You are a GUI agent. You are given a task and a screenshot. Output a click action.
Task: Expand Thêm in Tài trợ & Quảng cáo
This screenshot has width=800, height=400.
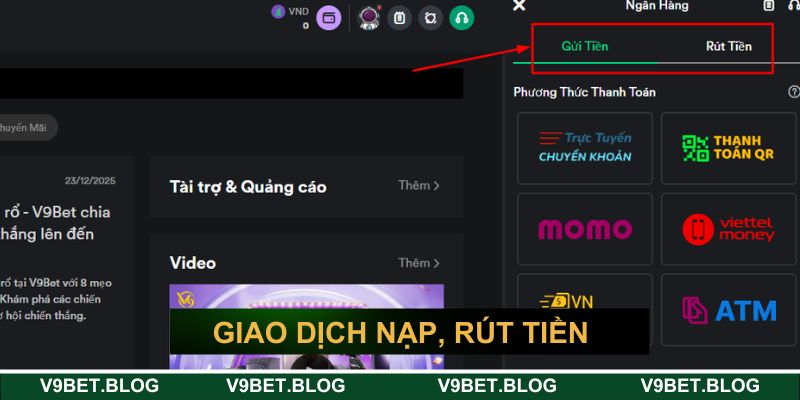419,186
